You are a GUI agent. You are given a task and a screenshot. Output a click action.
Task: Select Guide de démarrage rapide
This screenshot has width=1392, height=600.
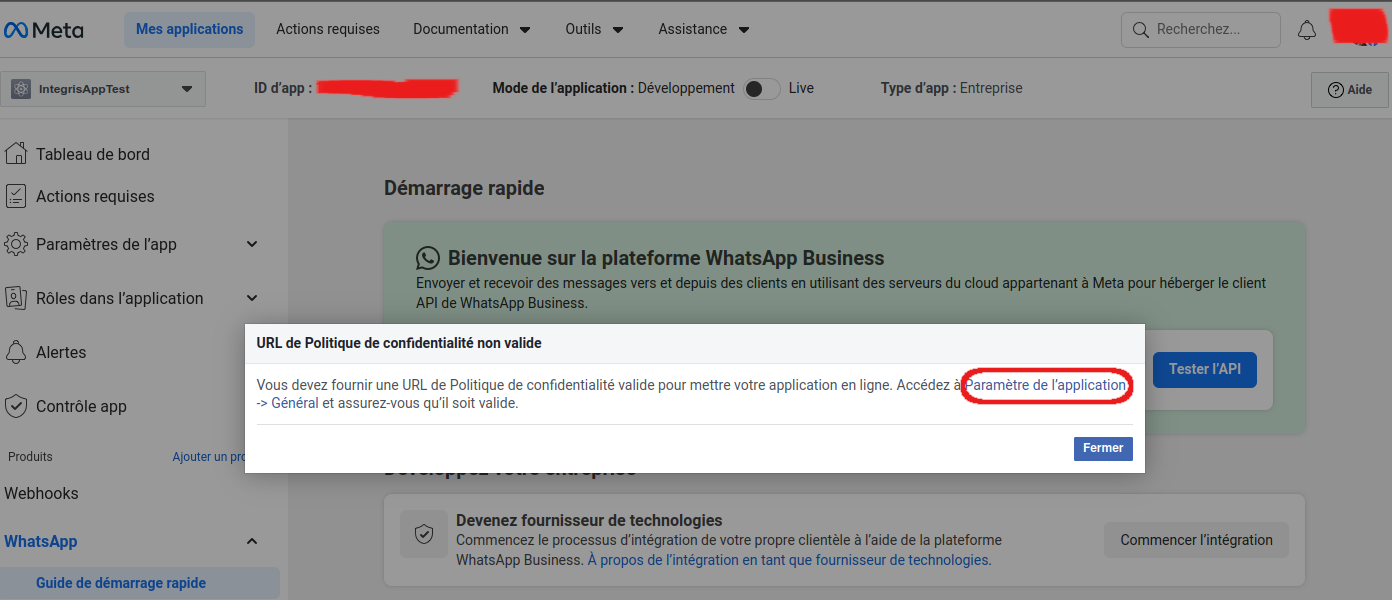click(140, 583)
